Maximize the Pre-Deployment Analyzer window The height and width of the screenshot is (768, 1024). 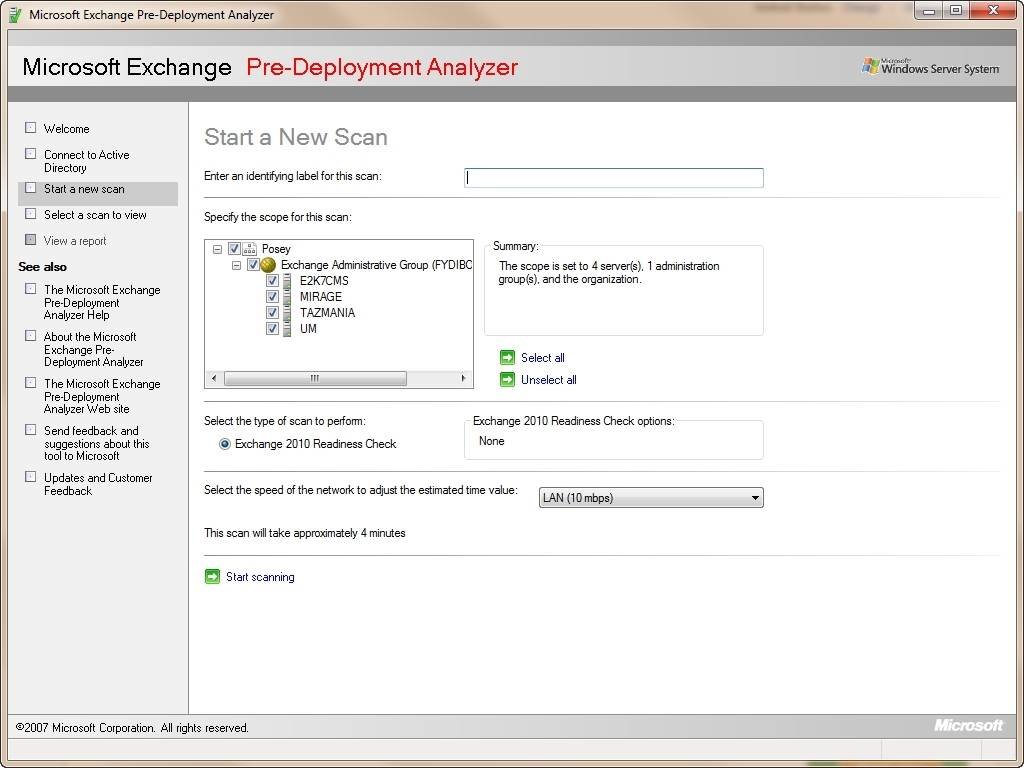(x=957, y=10)
